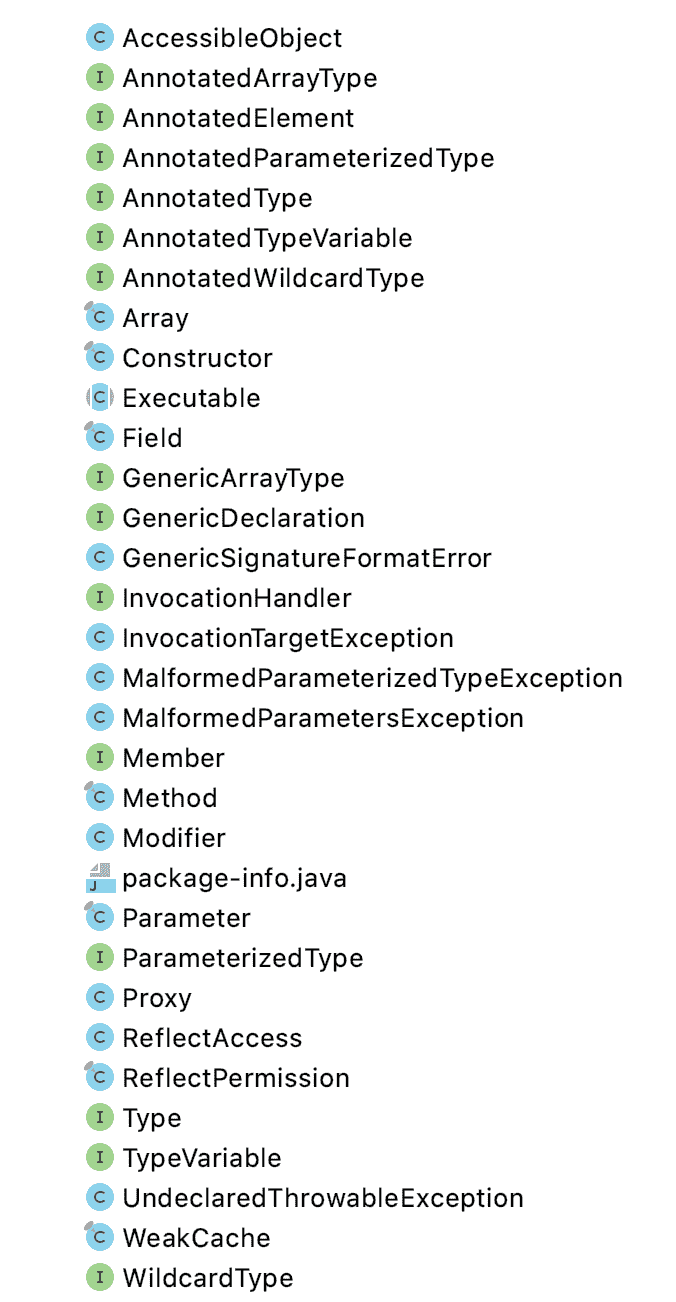Open the GenericSignatureFormatError class

(306, 558)
